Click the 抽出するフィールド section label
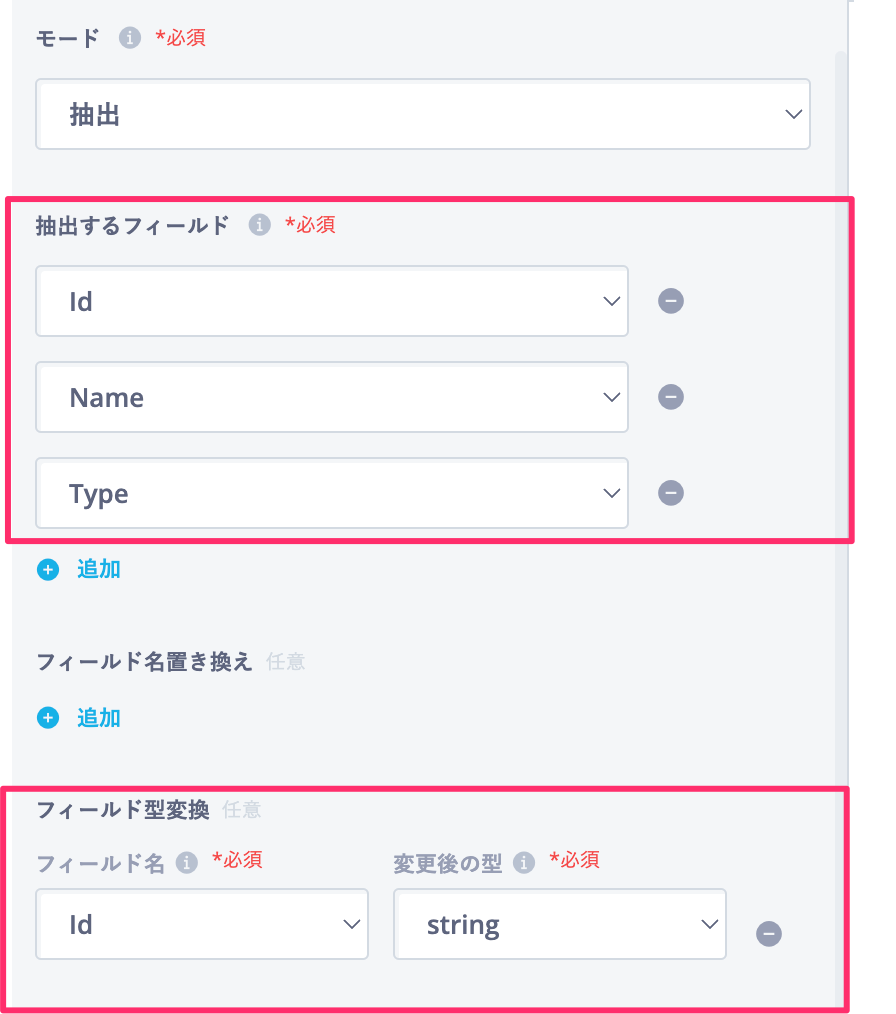This screenshot has width=896, height=1014. pyautogui.click(x=133, y=226)
